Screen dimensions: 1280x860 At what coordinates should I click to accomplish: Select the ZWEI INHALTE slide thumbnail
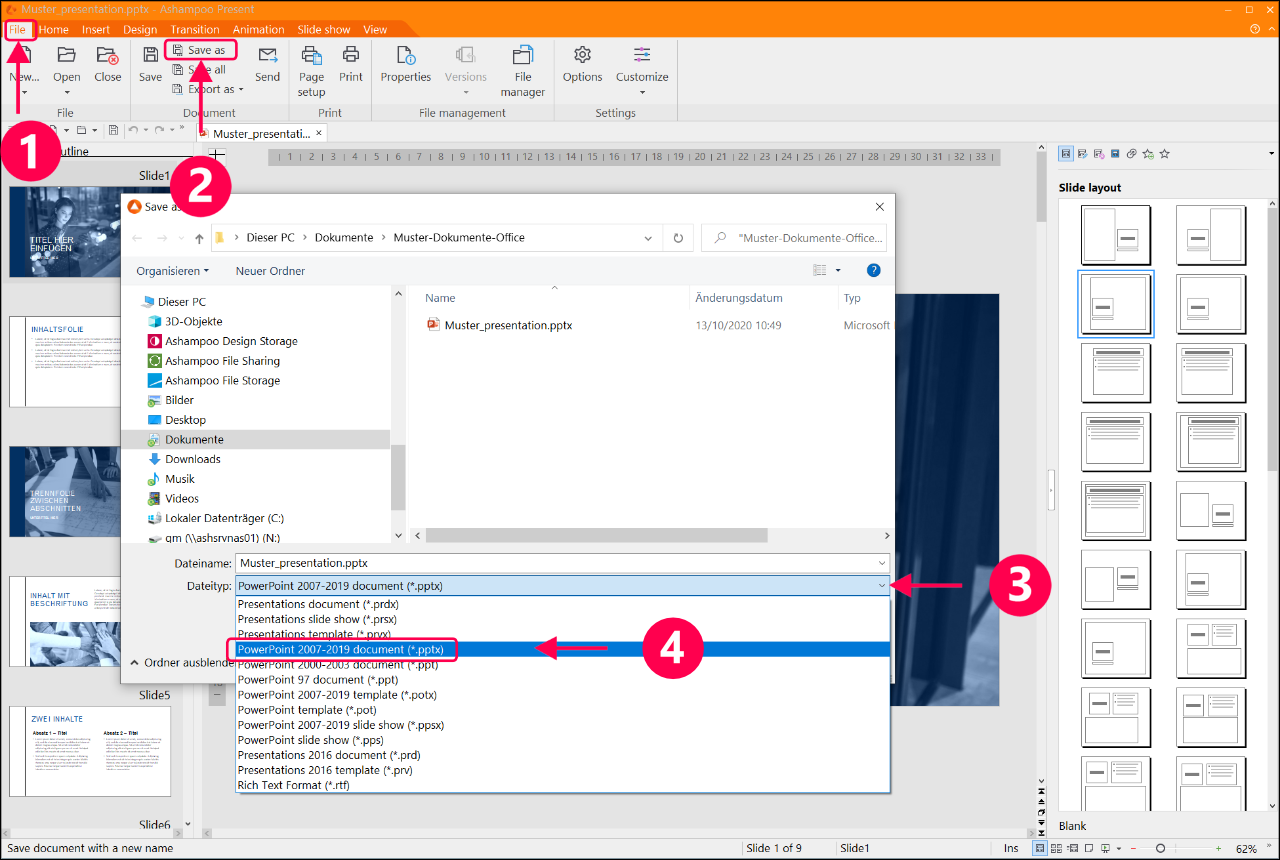coord(90,751)
